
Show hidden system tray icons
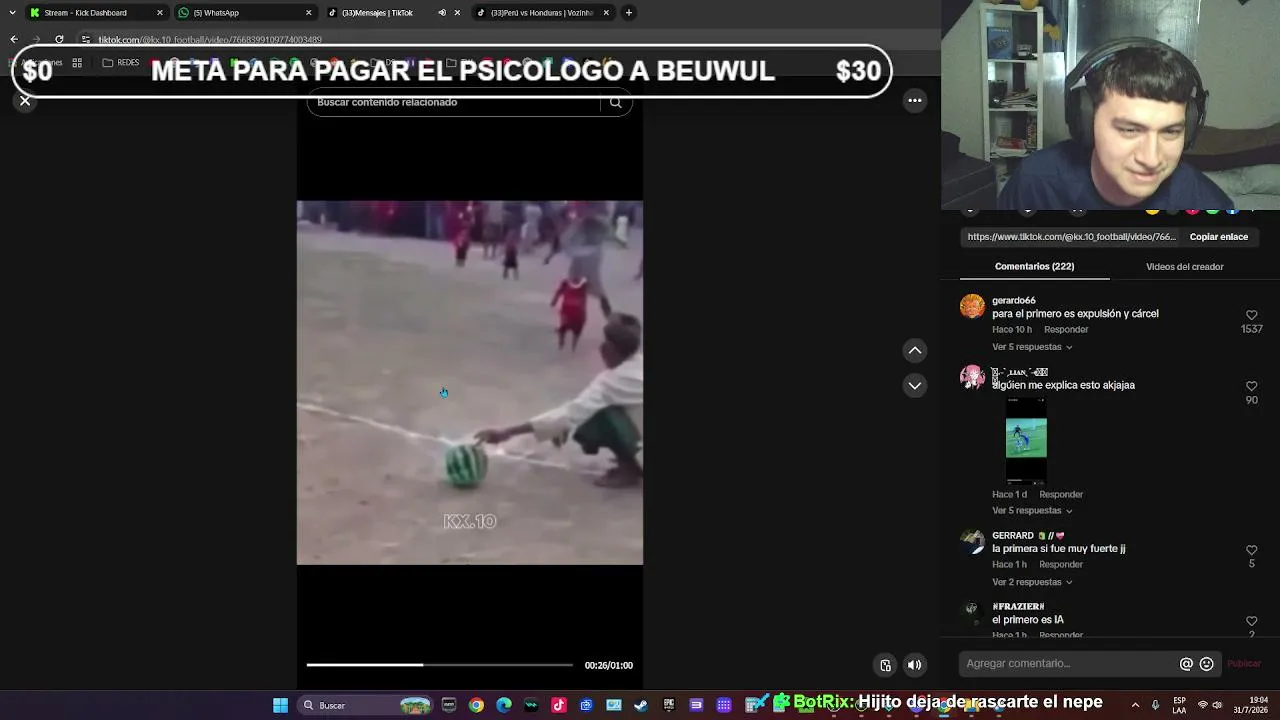pyautogui.click(x=1135, y=705)
